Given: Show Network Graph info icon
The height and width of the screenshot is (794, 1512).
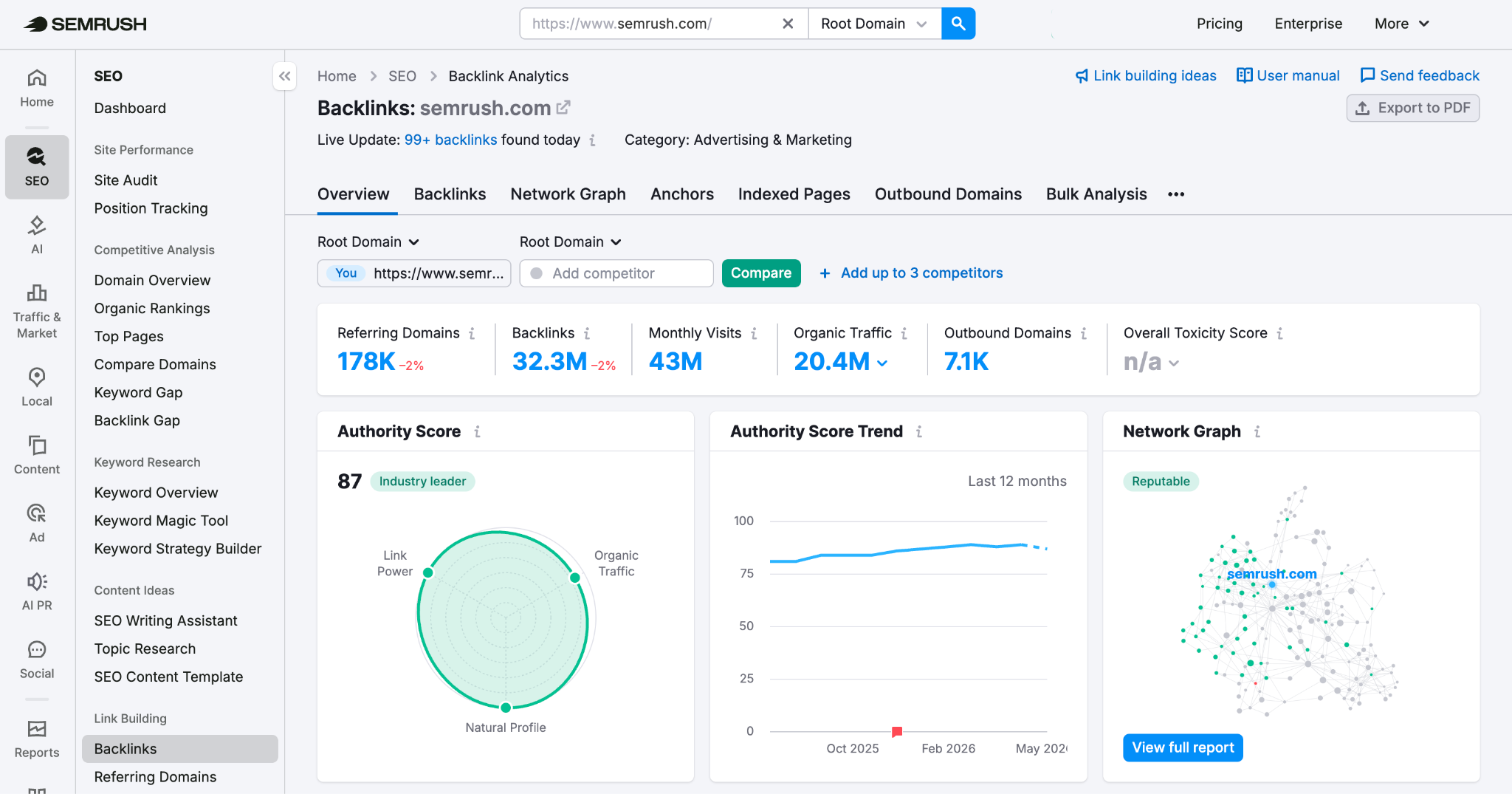Looking at the screenshot, I should pyautogui.click(x=1257, y=431).
